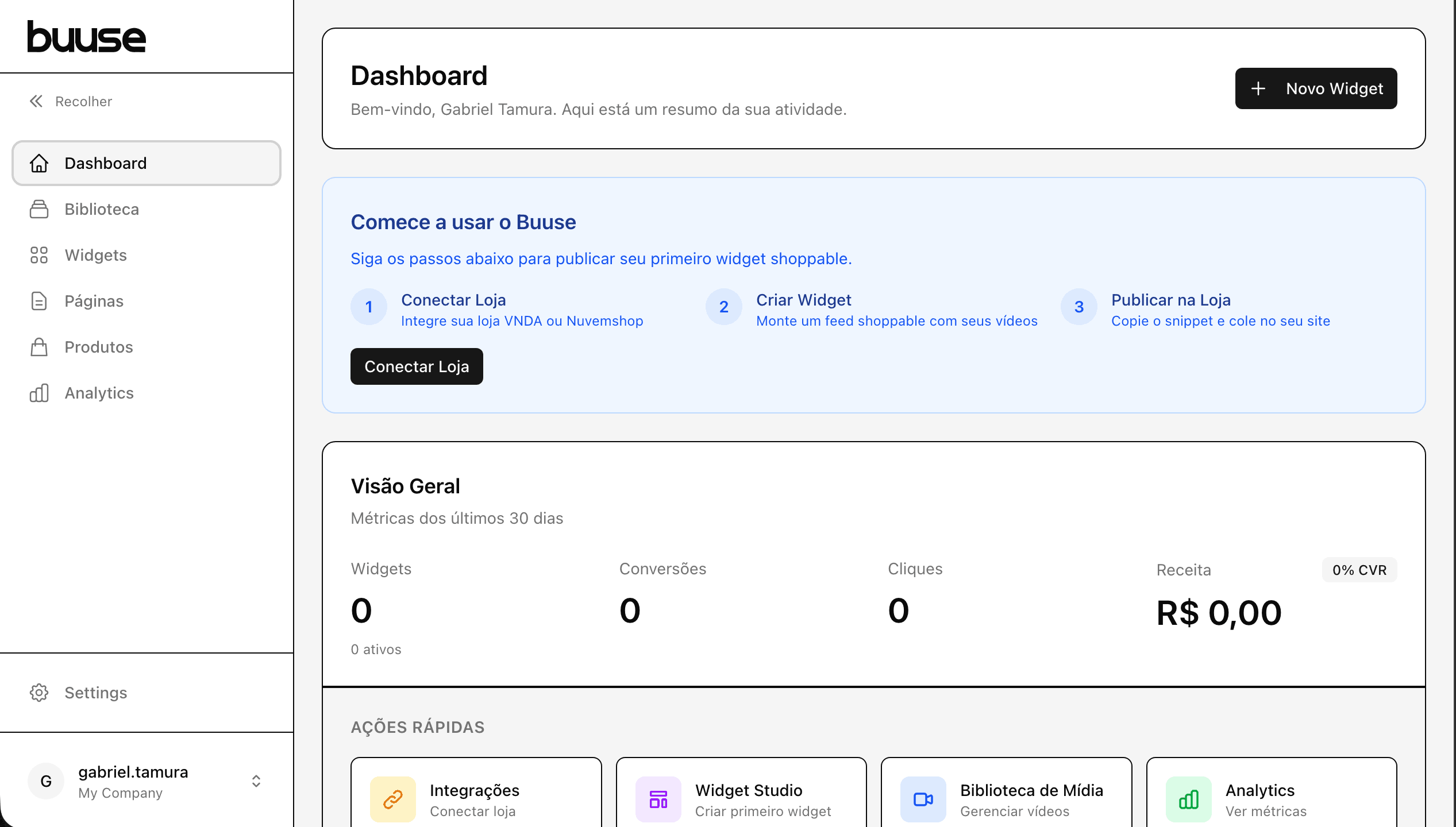Click the Conectar Loja black button
The width and height of the screenshot is (1456, 827).
(417, 366)
